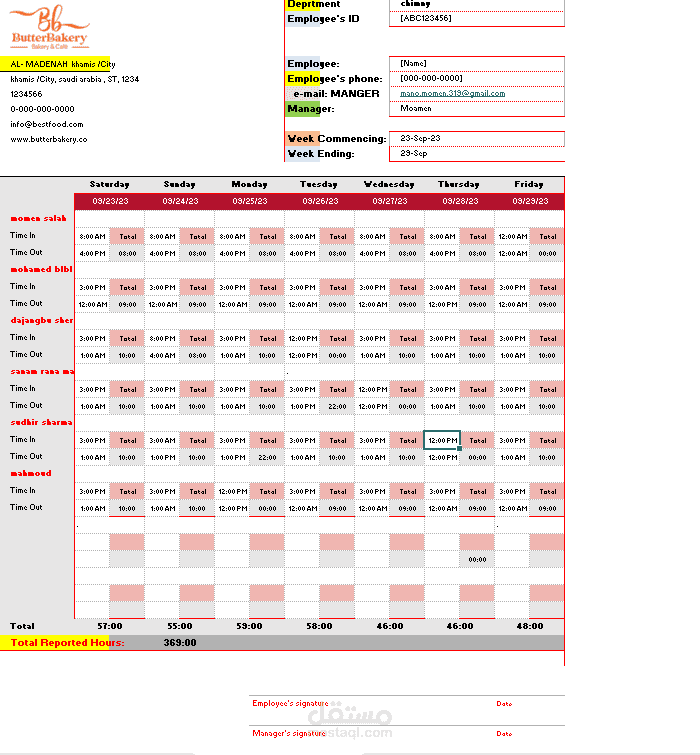Select the Wednesday column header
Image resolution: width=700 pixels, height=755 pixels.
[389, 184]
